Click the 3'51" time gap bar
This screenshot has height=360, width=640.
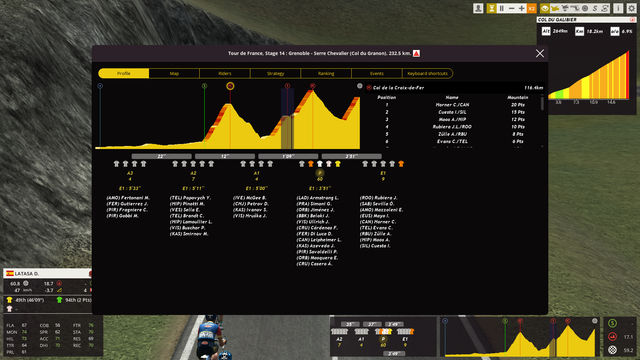(351, 156)
